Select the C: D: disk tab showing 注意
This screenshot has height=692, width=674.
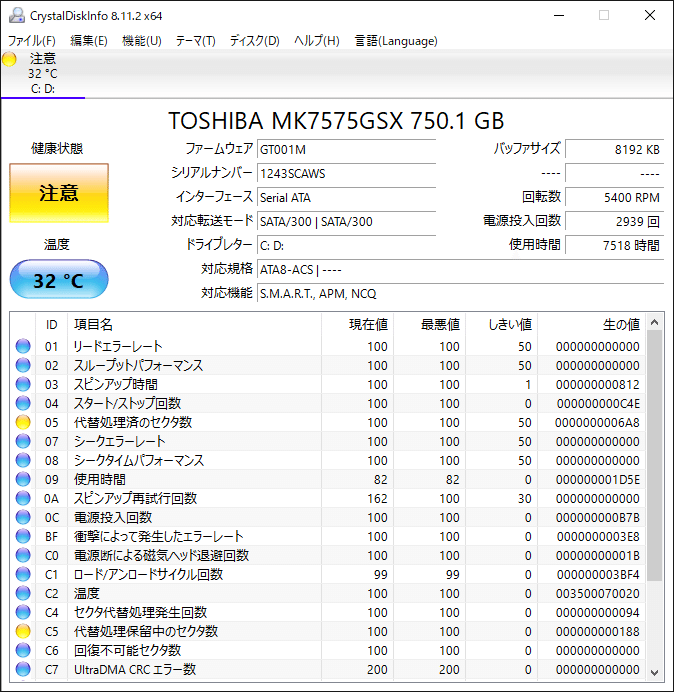pos(43,74)
